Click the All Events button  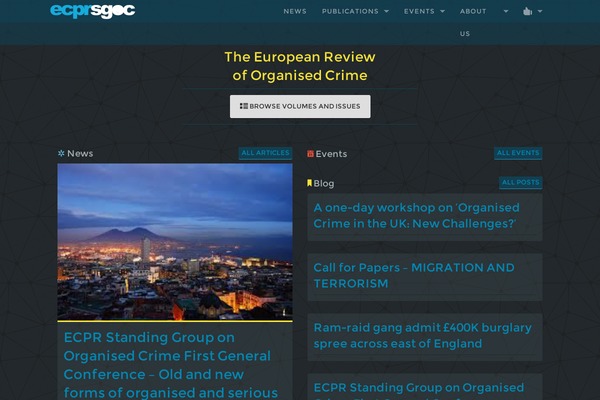pyautogui.click(x=518, y=153)
